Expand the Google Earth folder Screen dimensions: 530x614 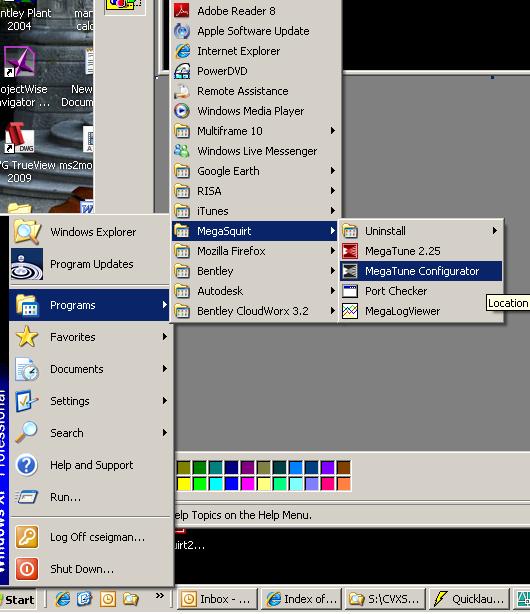tap(256, 171)
